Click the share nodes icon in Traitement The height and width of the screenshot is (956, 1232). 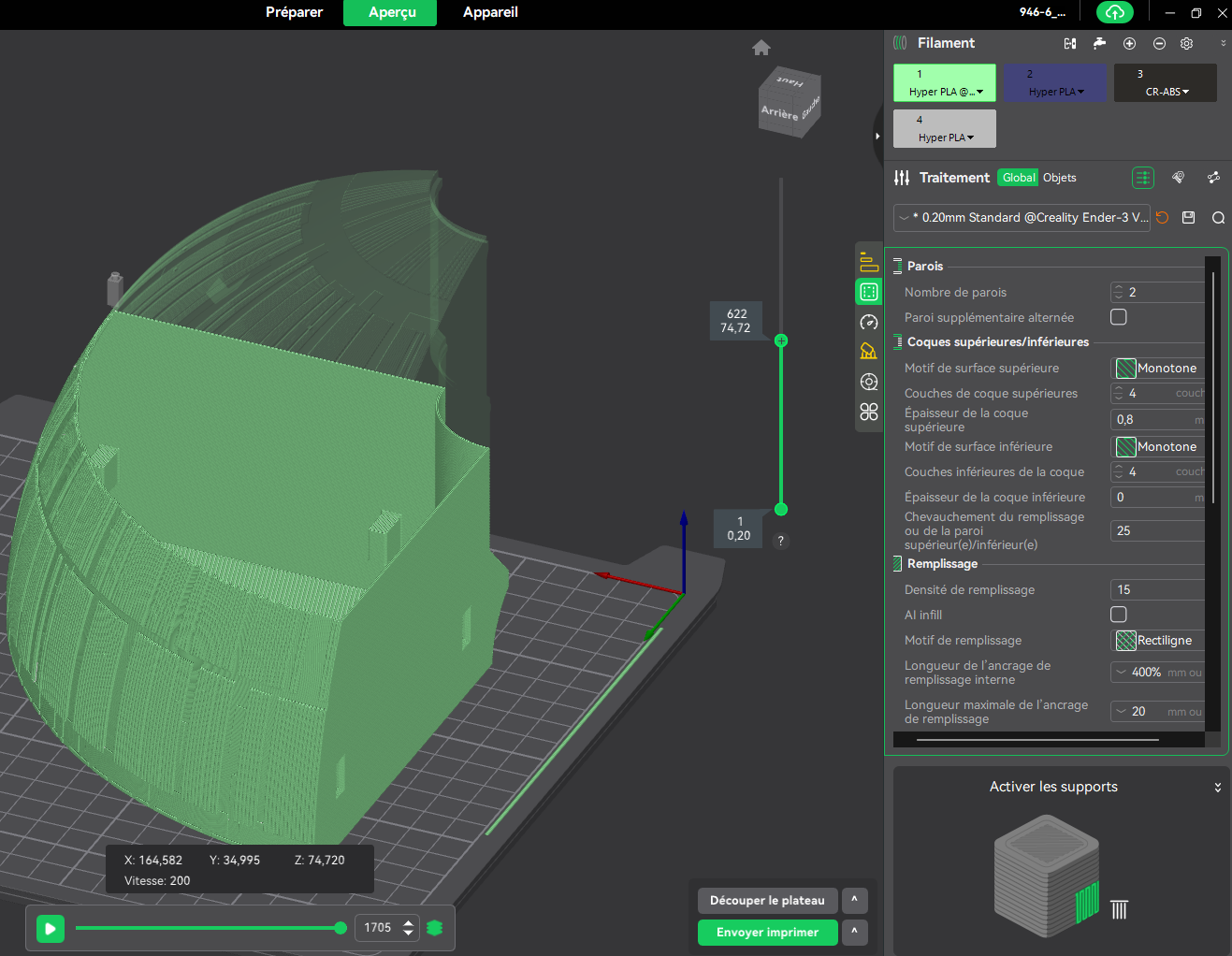1213,178
